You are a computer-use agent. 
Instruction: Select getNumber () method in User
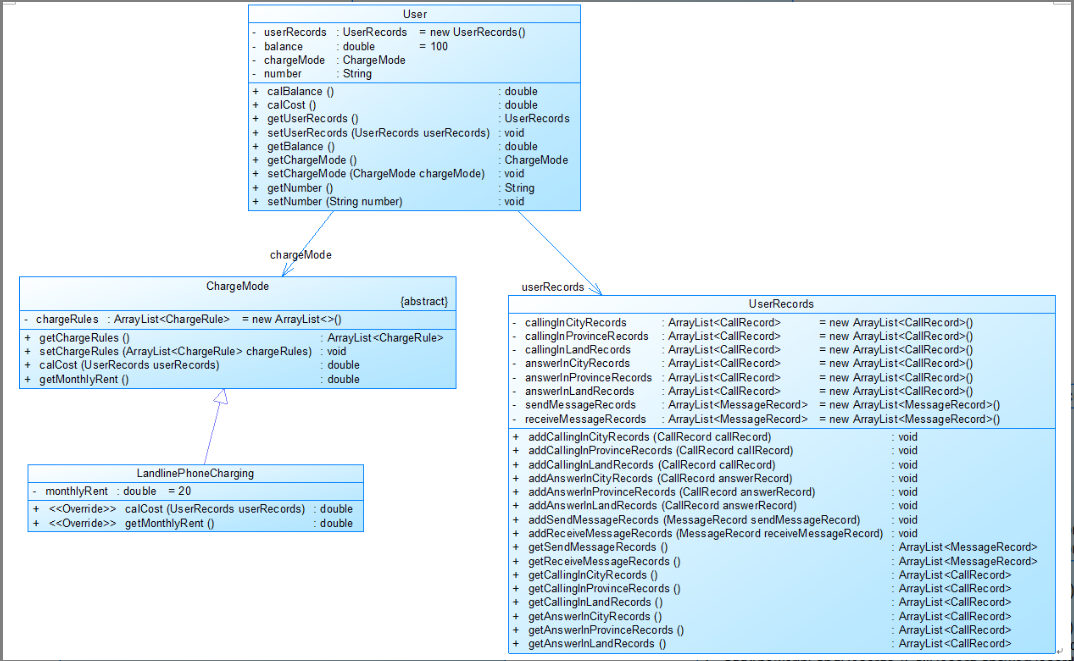[x=393, y=188]
